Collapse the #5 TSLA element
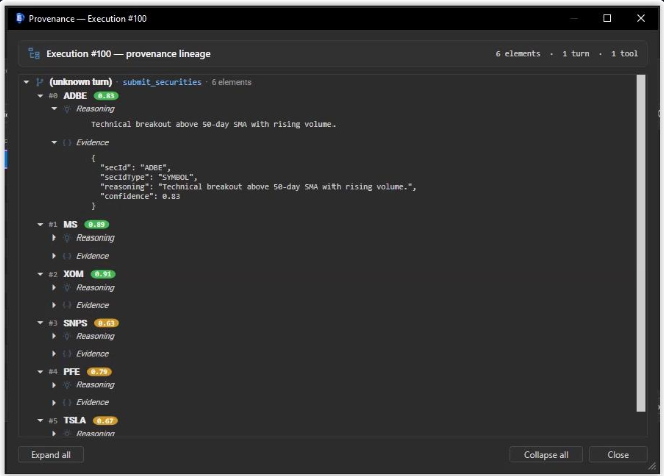Viewport: 664px width, 476px height. point(40,420)
